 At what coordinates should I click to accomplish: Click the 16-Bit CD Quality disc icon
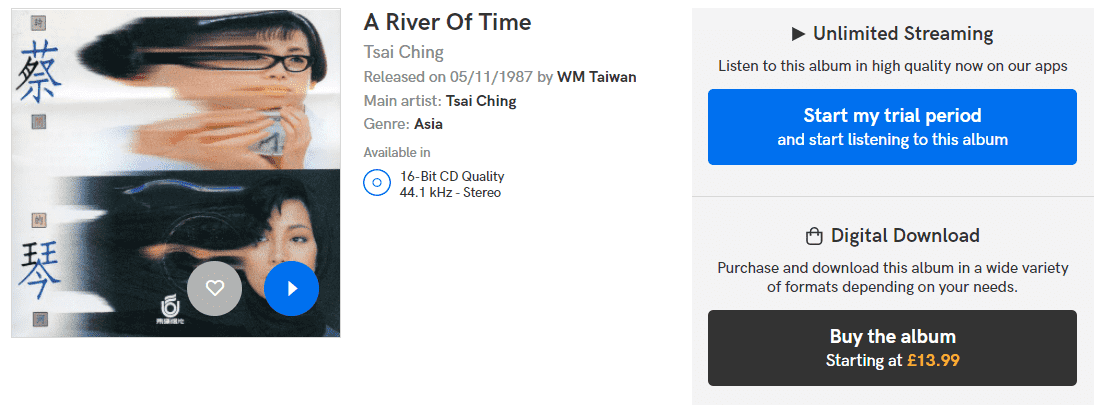(x=377, y=183)
